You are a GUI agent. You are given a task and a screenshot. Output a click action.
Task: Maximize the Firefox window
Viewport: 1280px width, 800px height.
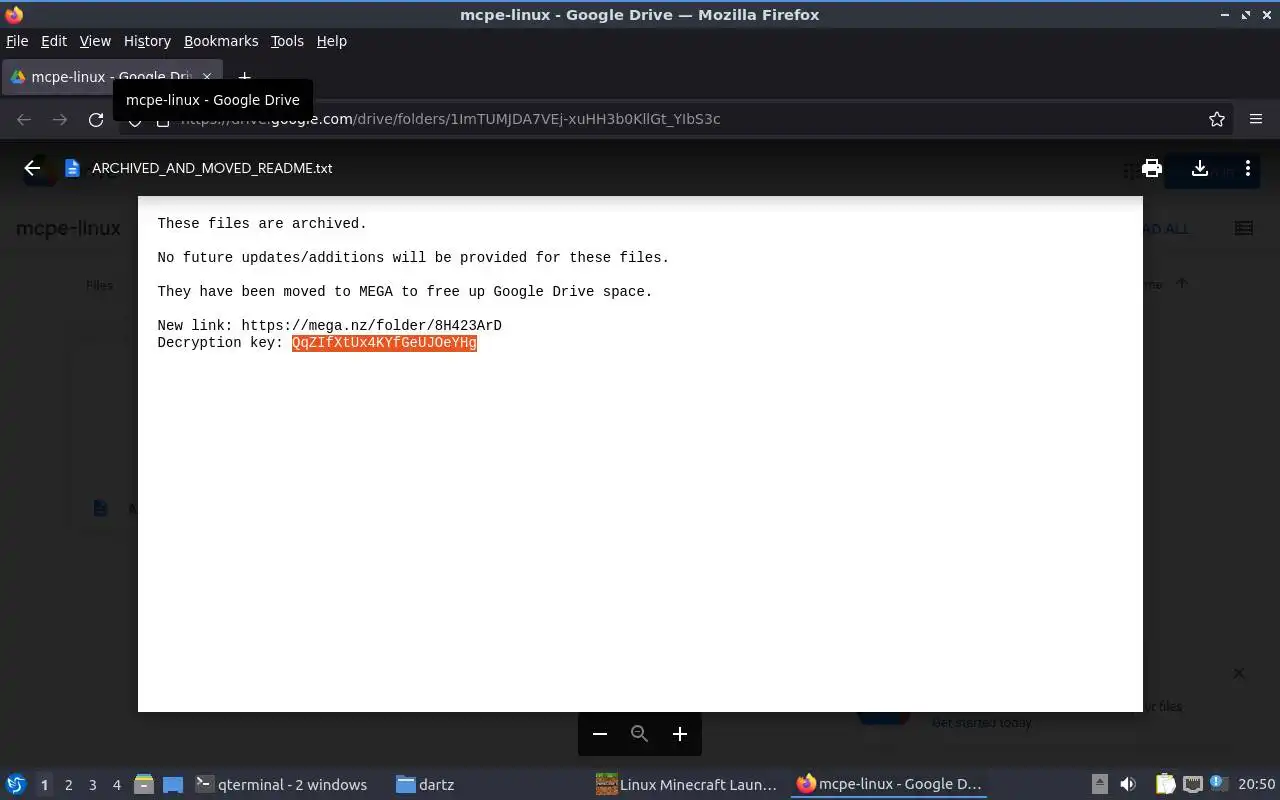pyautogui.click(x=1246, y=15)
